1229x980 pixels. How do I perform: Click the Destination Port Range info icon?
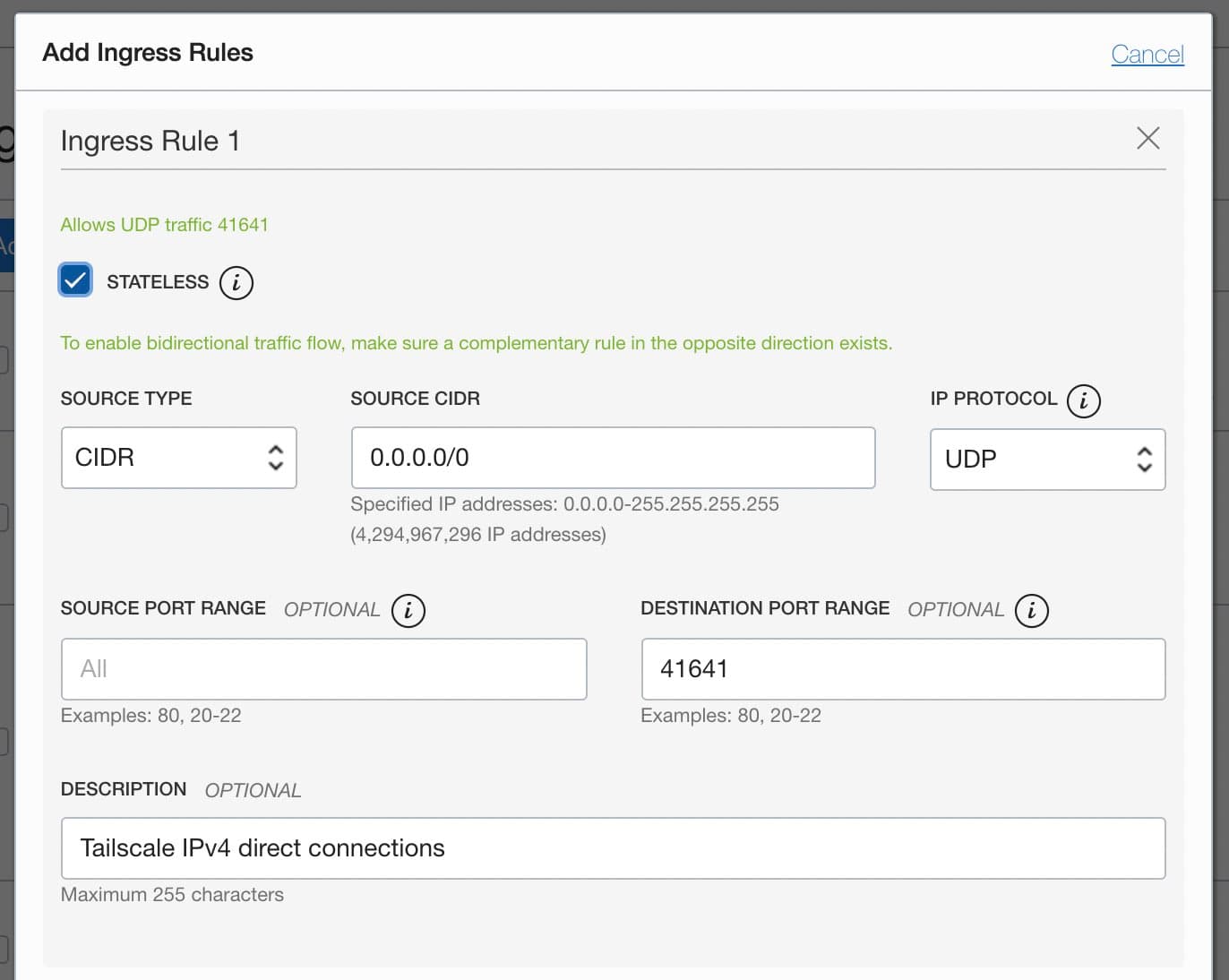[x=1033, y=610]
